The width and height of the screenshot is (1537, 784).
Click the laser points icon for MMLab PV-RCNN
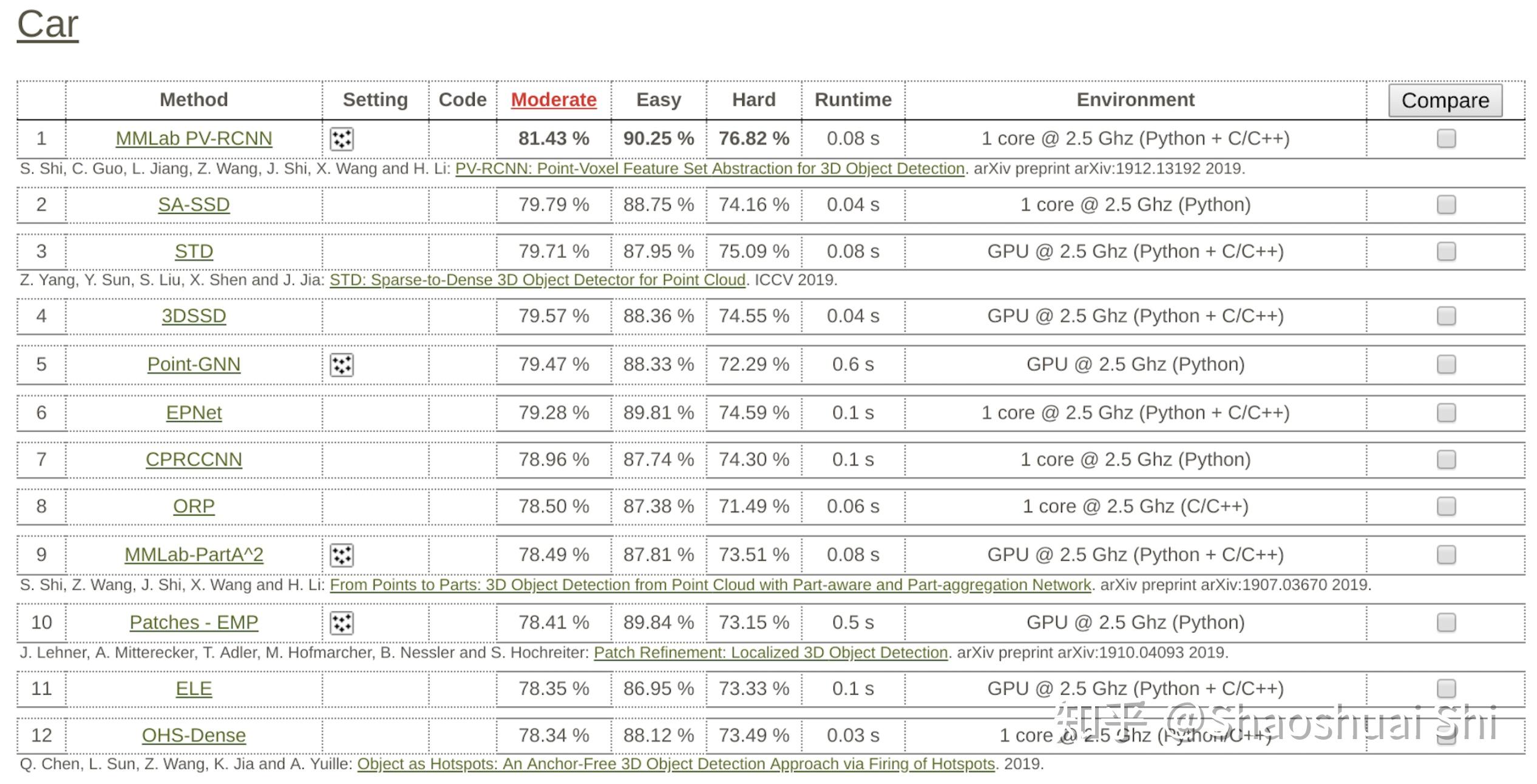pyautogui.click(x=342, y=139)
